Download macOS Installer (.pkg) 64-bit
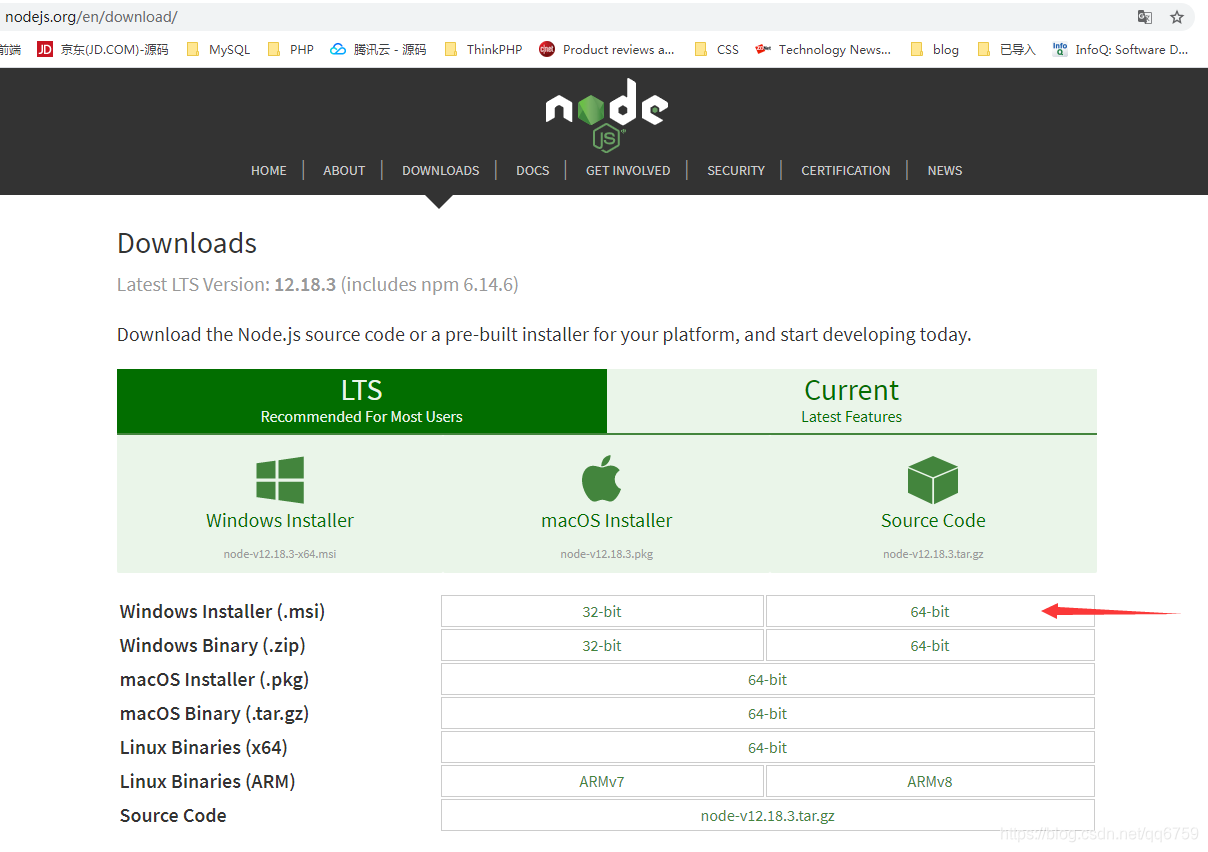 (x=768, y=680)
